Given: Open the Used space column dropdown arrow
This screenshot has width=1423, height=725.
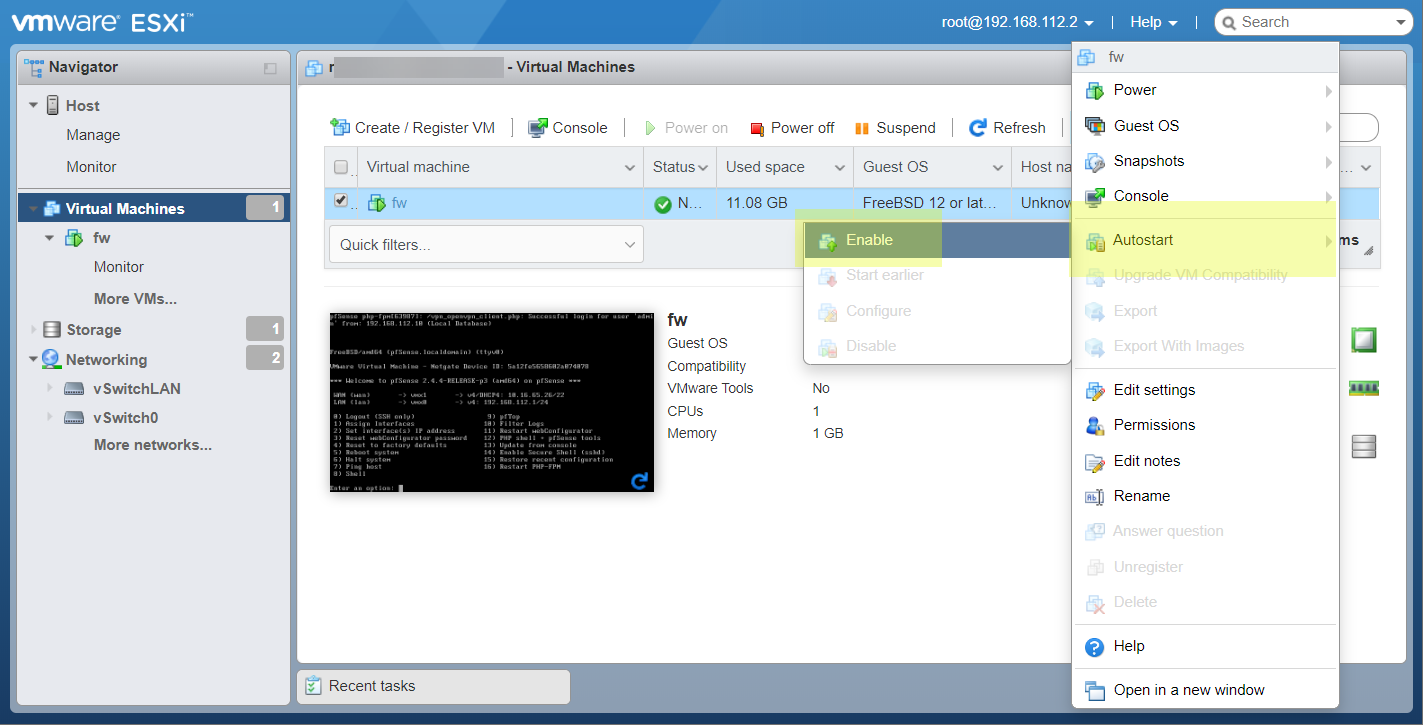Looking at the screenshot, I should coord(841,167).
